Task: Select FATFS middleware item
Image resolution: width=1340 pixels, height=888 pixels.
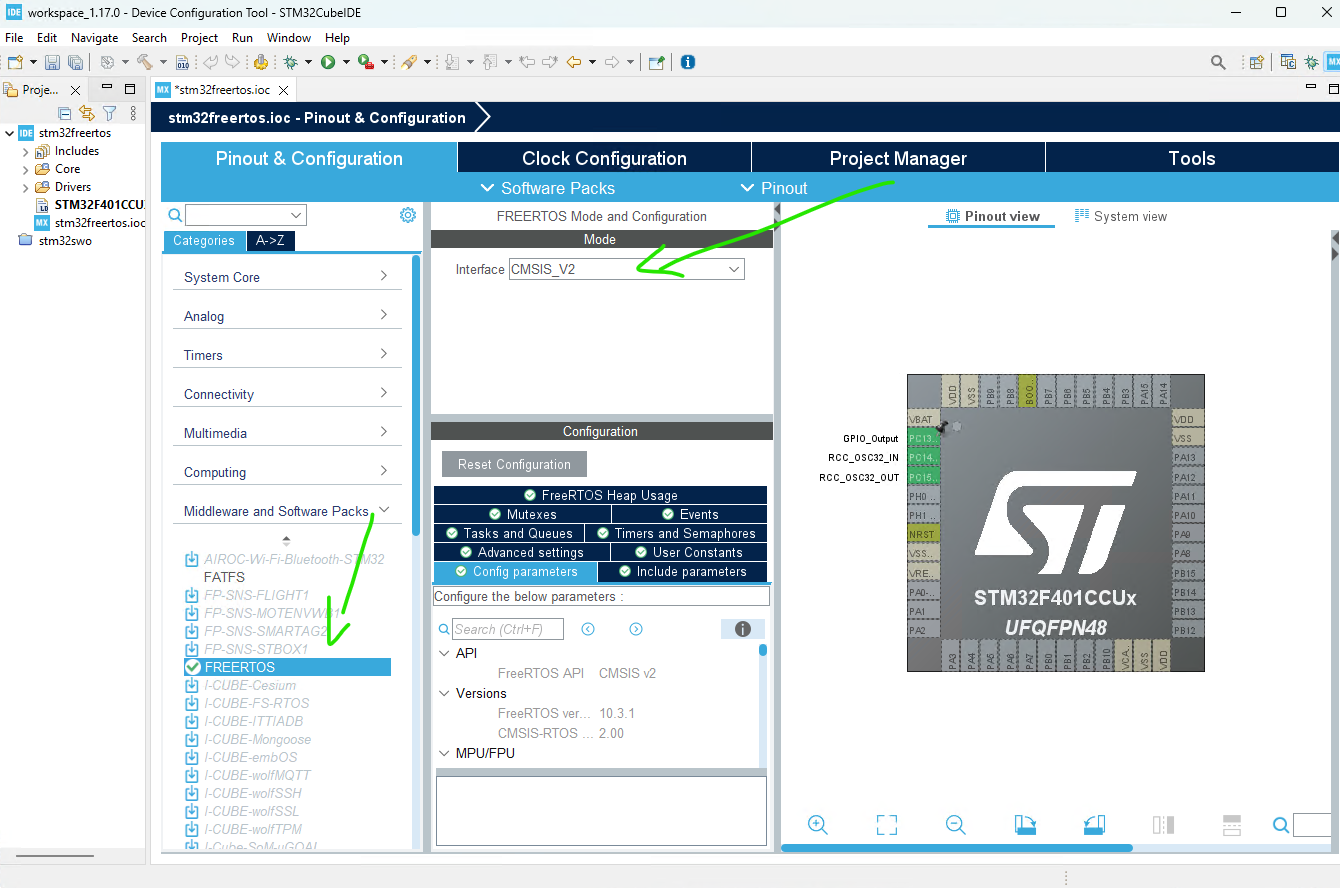Action: coord(224,577)
